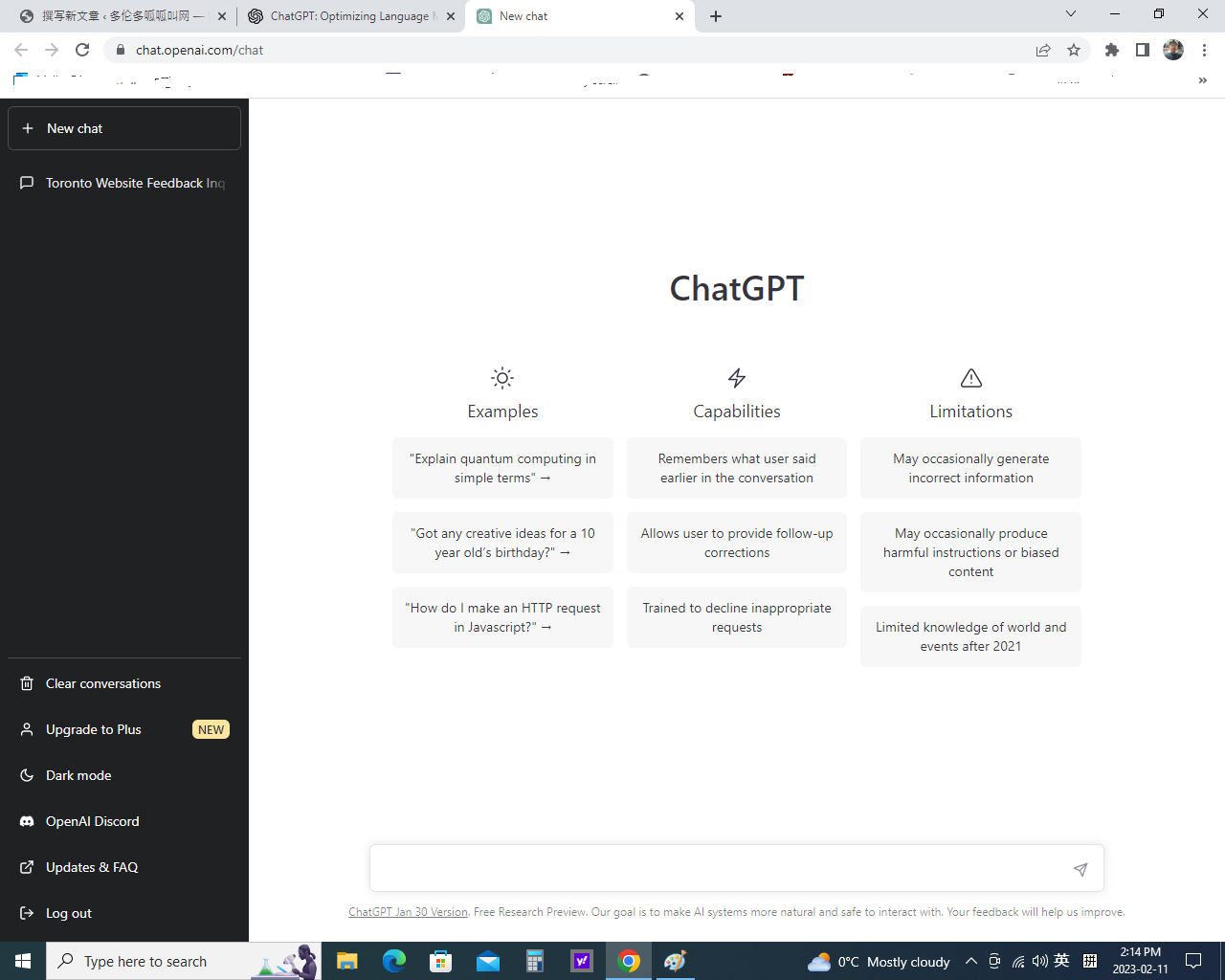Open the Toronto Website Feedback conversation
Image resolution: width=1225 pixels, height=980 pixels.
tap(124, 183)
